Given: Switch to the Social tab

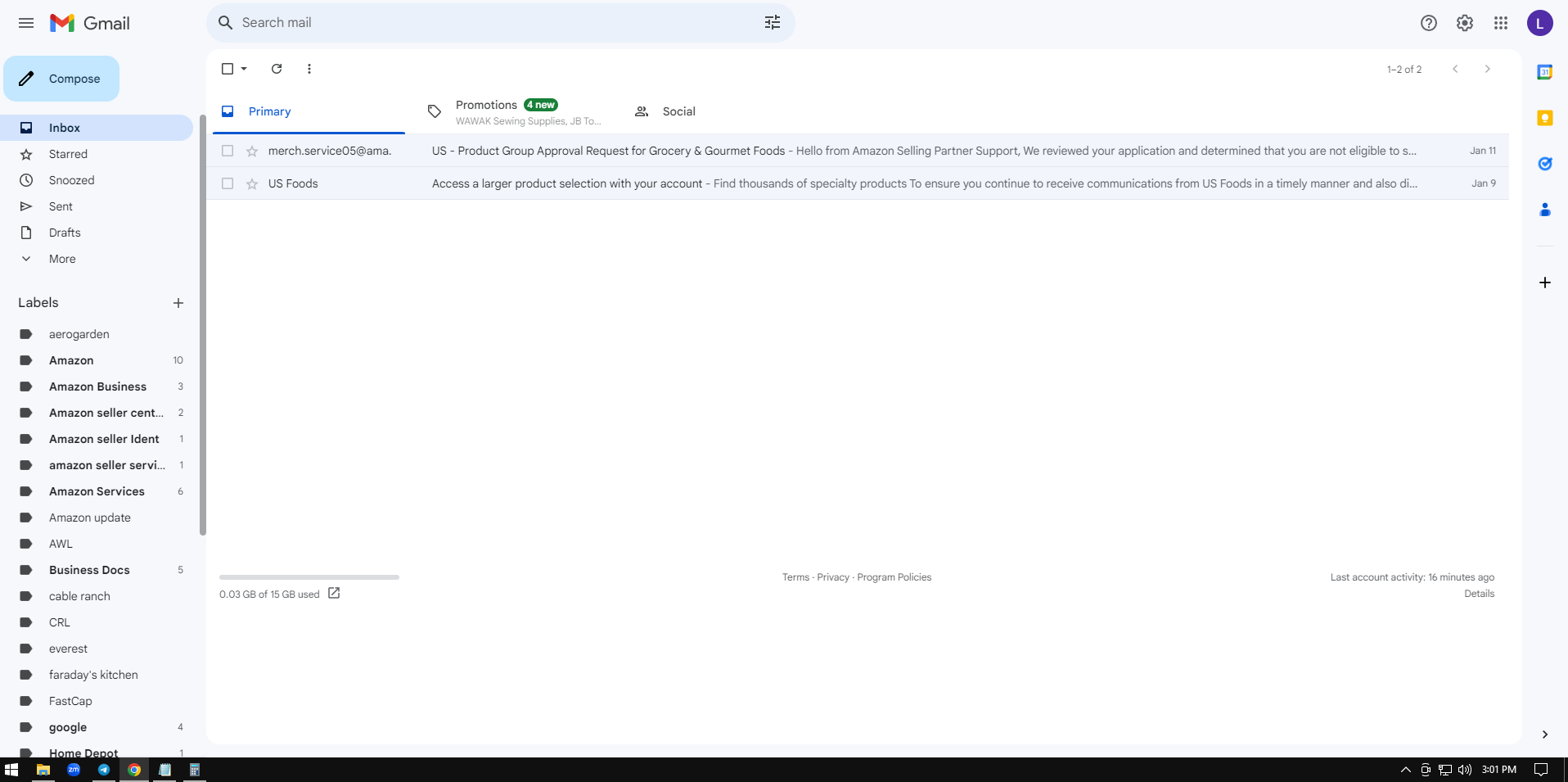Looking at the screenshot, I should pyautogui.click(x=722, y=111).
